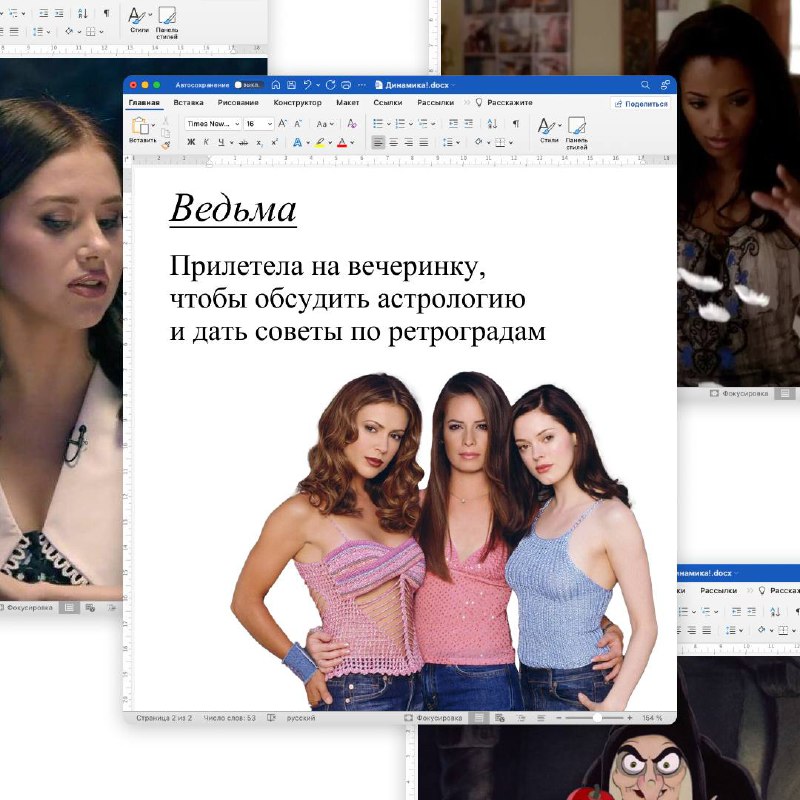Justify the paragraph text

[x=423, y=142]
